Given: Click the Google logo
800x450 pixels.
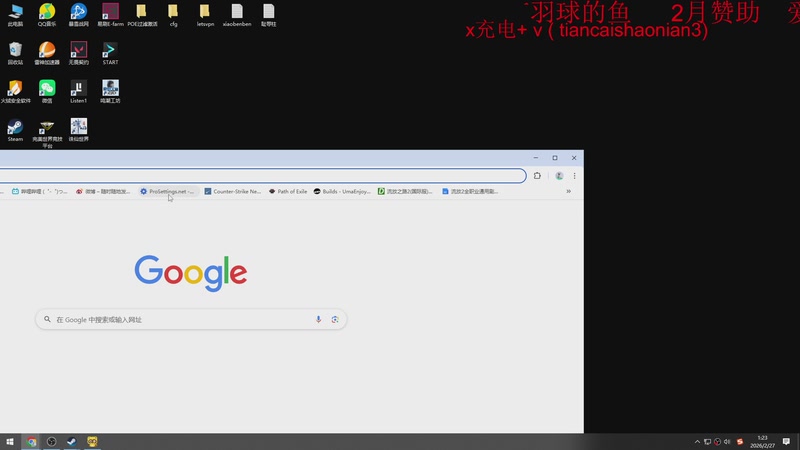Looking at the screenshot, I should pos(191,273).
